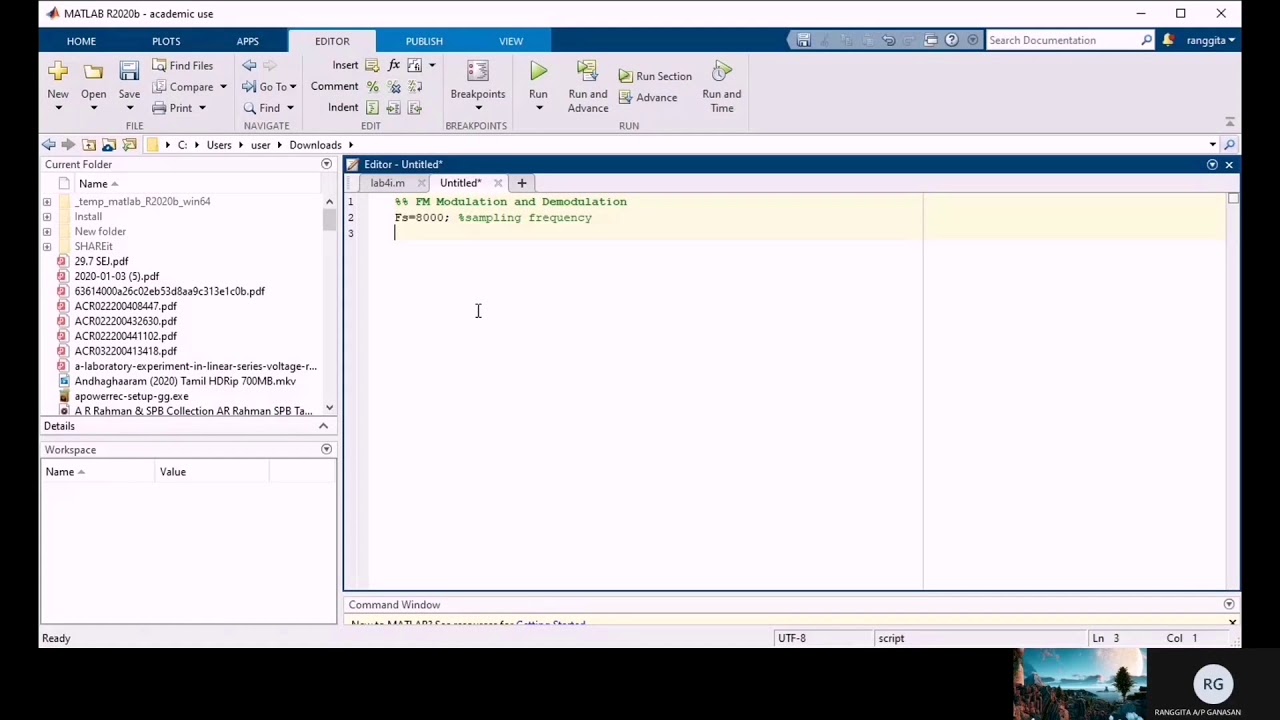
Task: Save the script with the Save icon
Action: click(x=129, y=71)
